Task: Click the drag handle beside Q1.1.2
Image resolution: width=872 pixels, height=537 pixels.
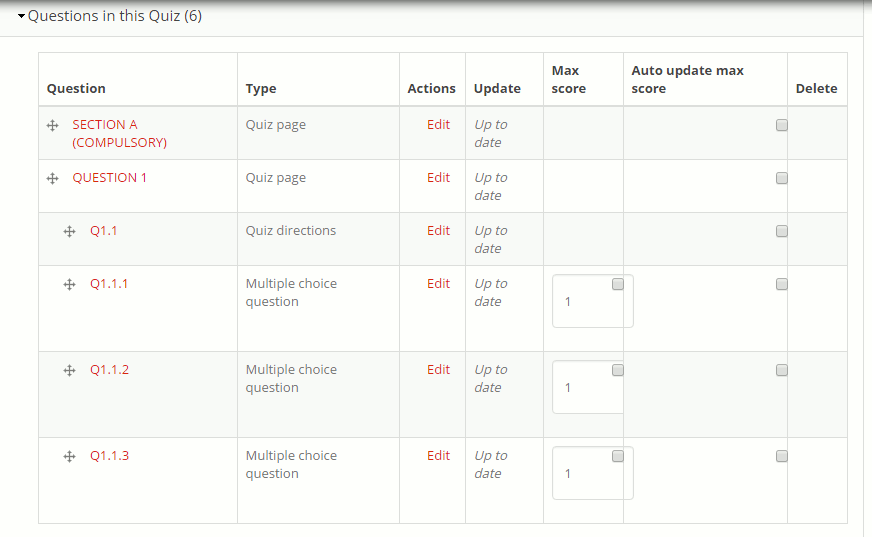Action: pos(69,370)
